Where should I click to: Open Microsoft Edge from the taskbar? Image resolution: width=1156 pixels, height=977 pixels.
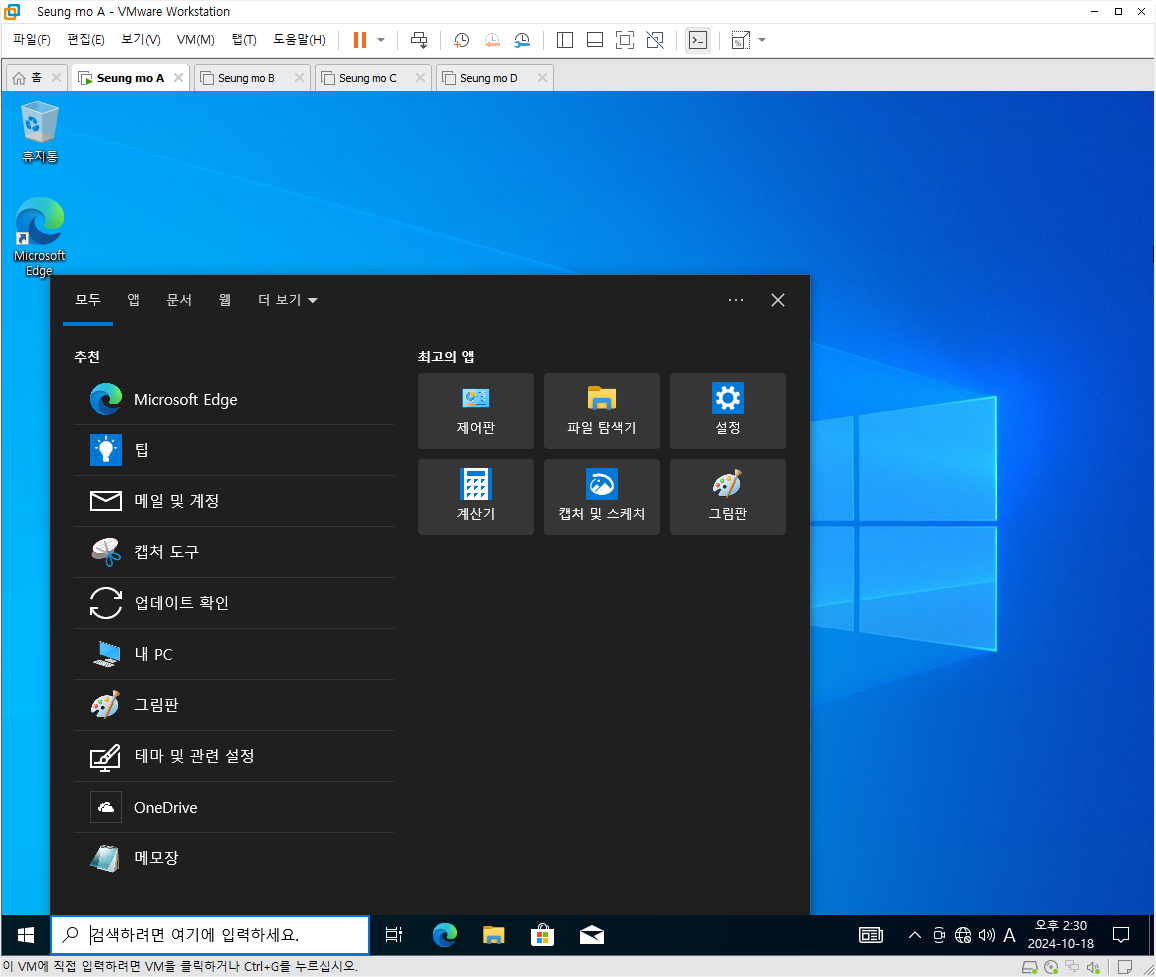445,935
